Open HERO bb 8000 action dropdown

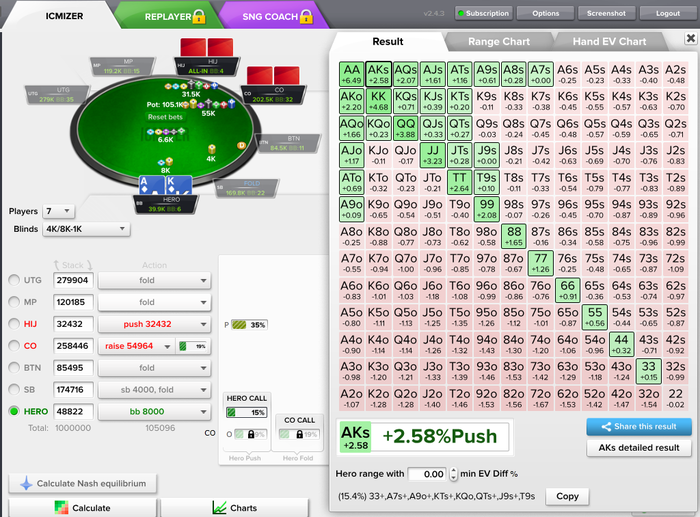(x=154, y=412)
